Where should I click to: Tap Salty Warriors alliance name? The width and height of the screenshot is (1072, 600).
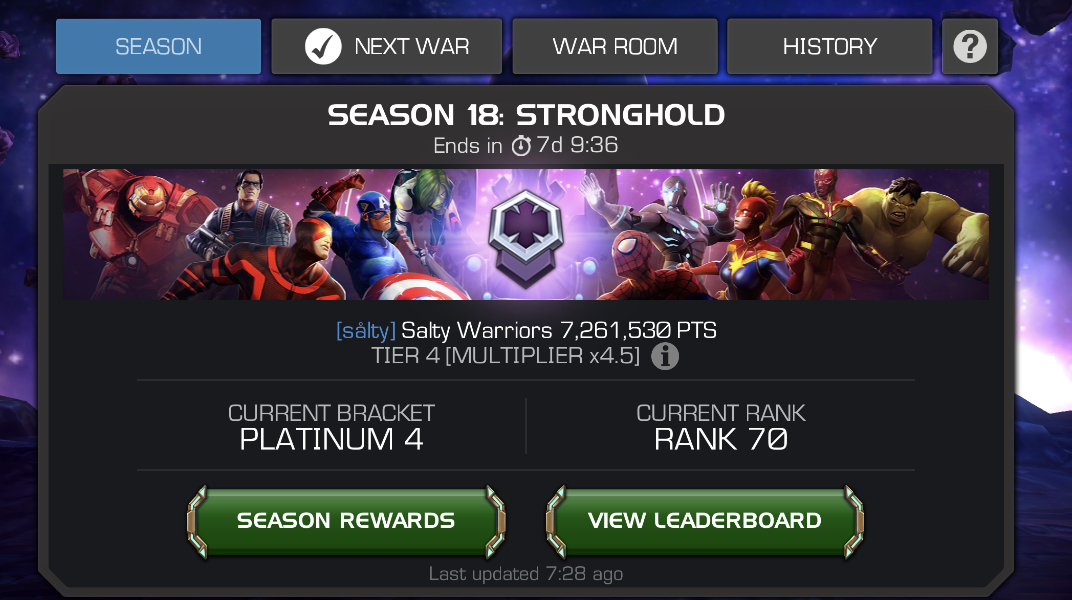[477, 331]
